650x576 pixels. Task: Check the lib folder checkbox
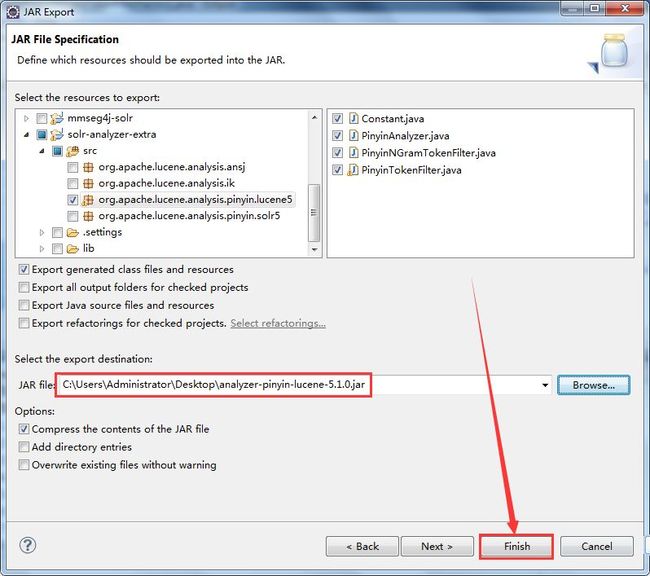click(x=57, y=249)
